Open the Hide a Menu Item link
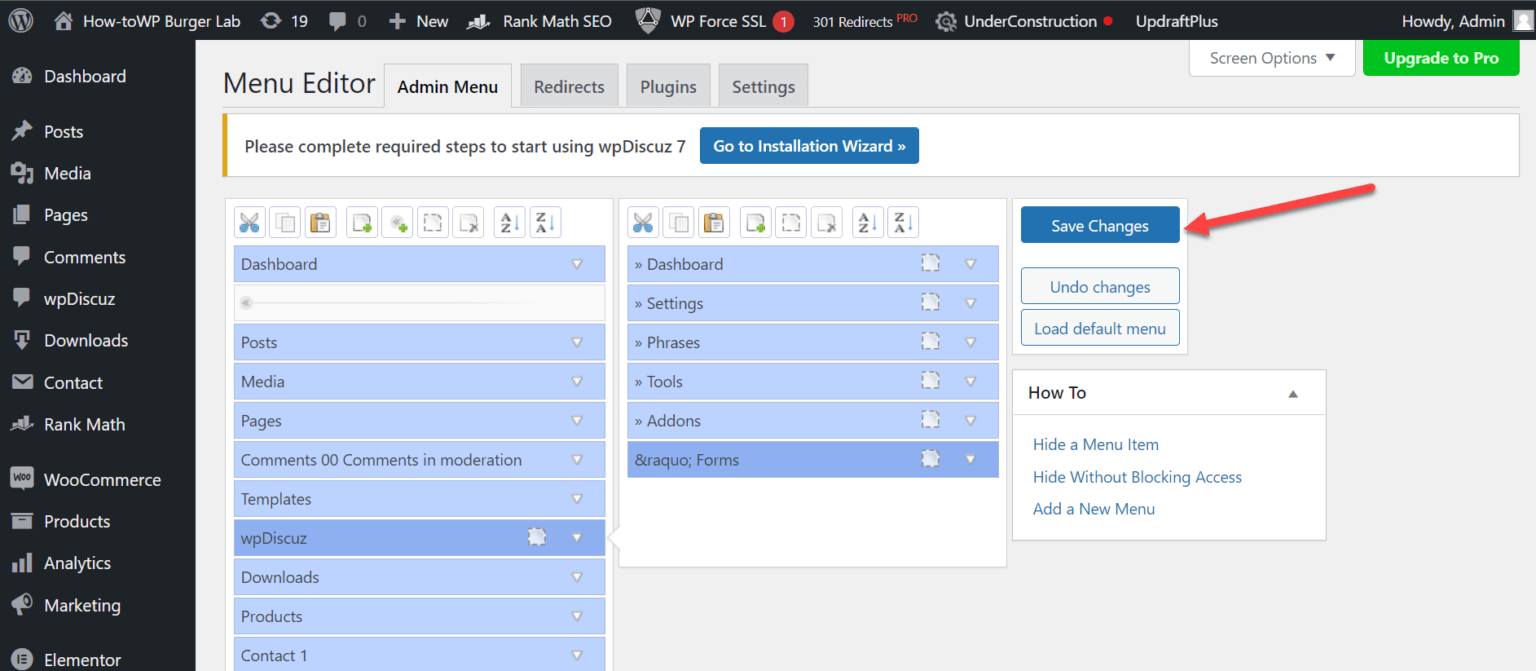This screenshot has width=1536, height=671. (x=1095, y=444)
